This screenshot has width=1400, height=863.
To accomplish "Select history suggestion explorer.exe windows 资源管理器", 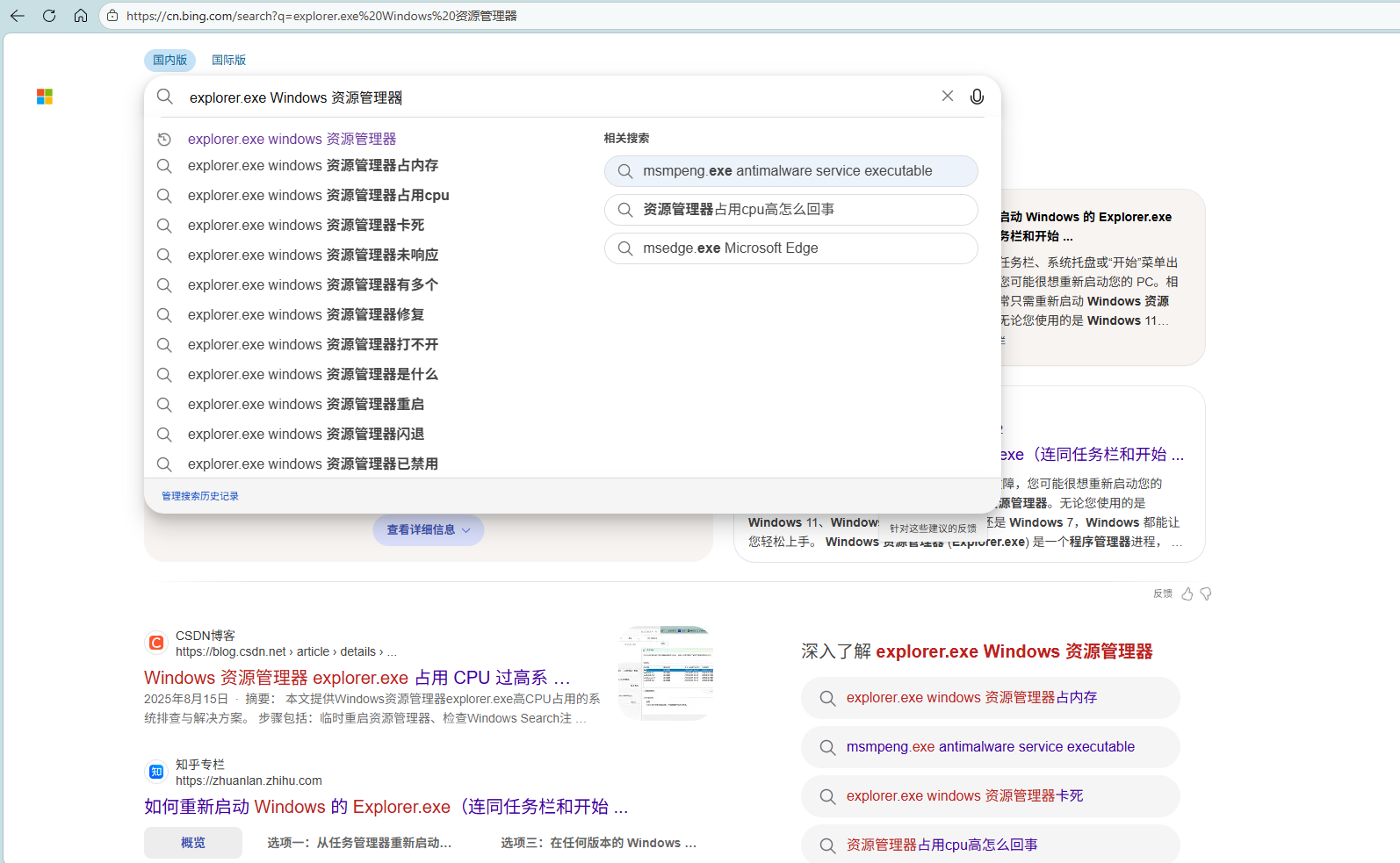I will pos(292,139).
